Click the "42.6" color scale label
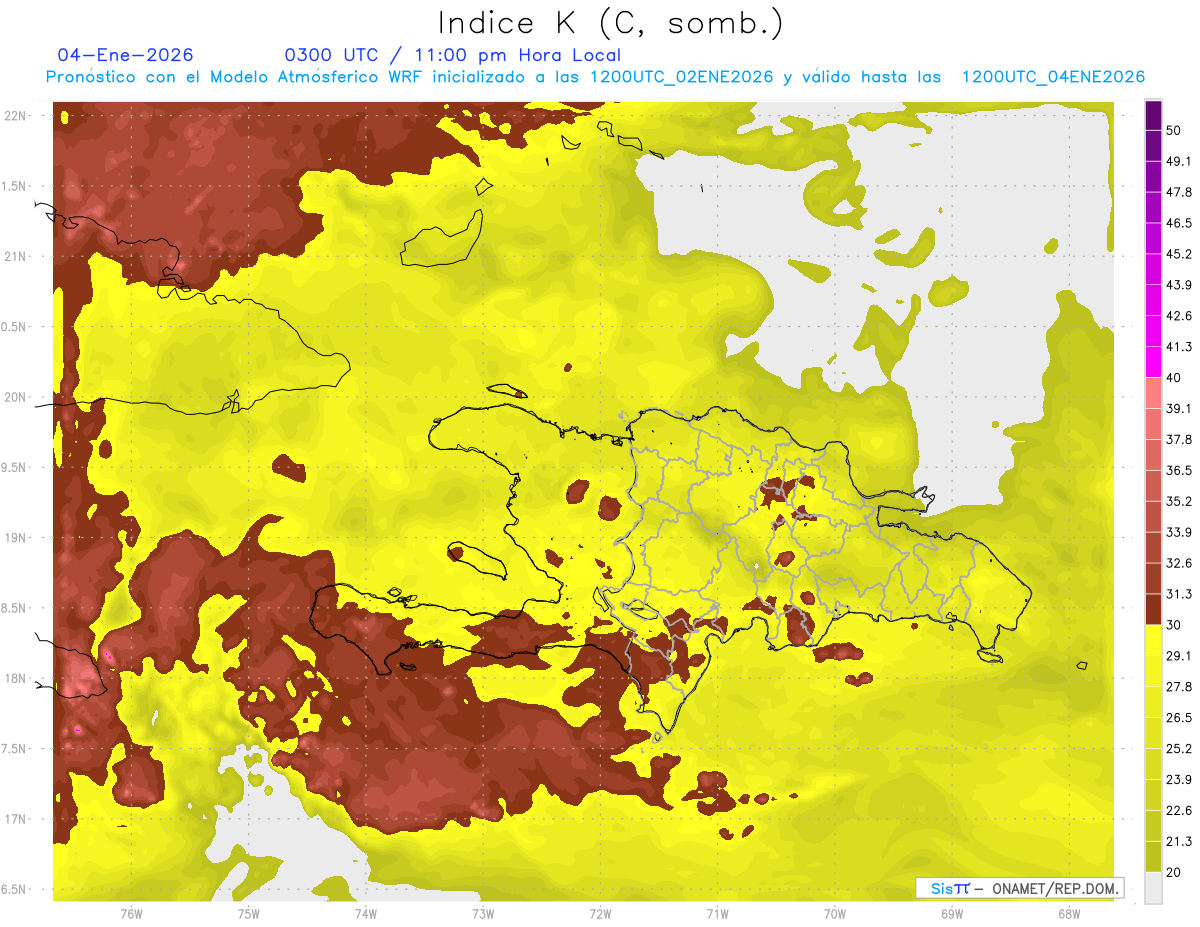This screenshot has width=1200, height=927. (x=1179, y=316)
